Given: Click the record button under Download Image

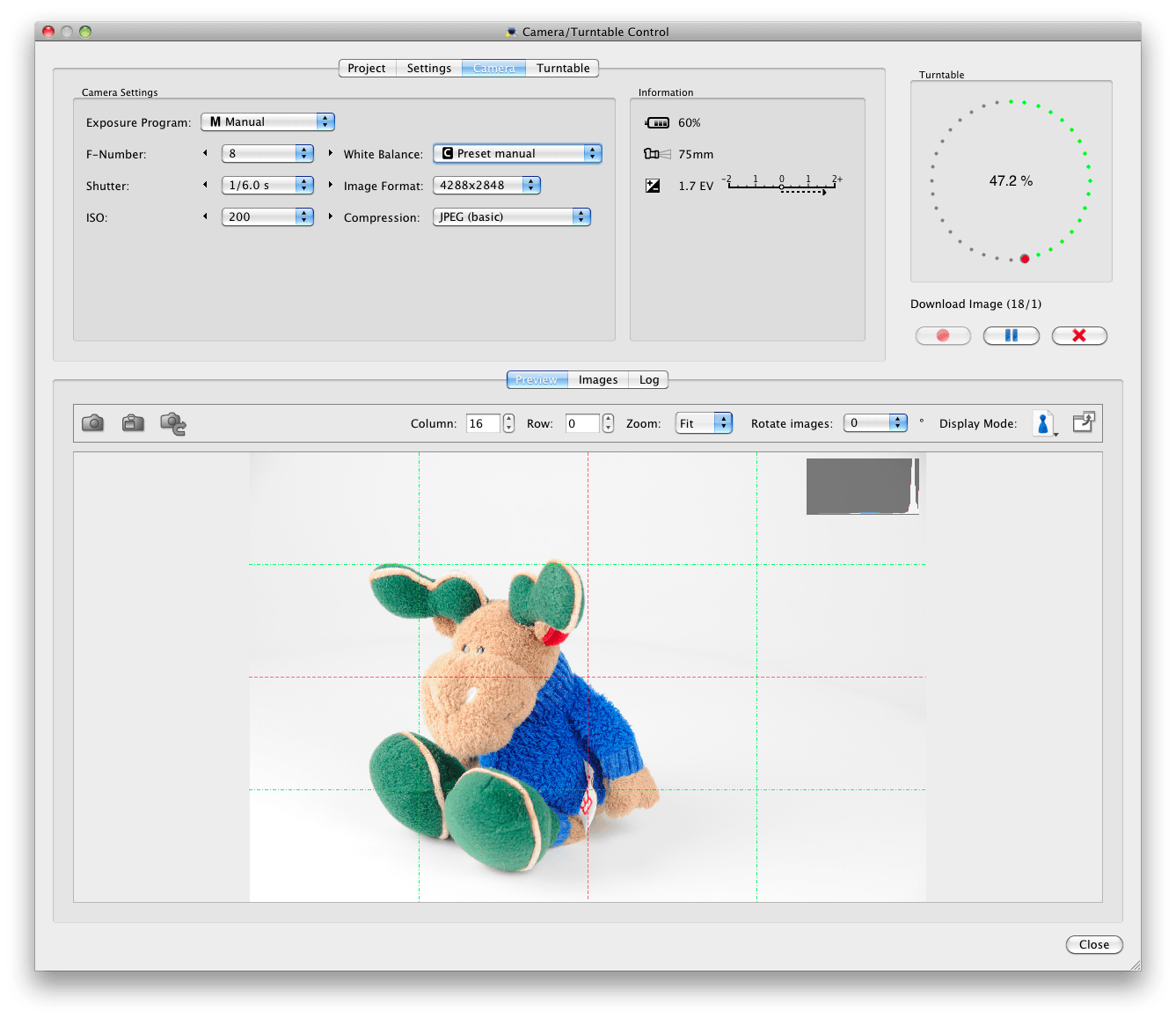Looking at the screenshot, I should (x=942, y=335).
